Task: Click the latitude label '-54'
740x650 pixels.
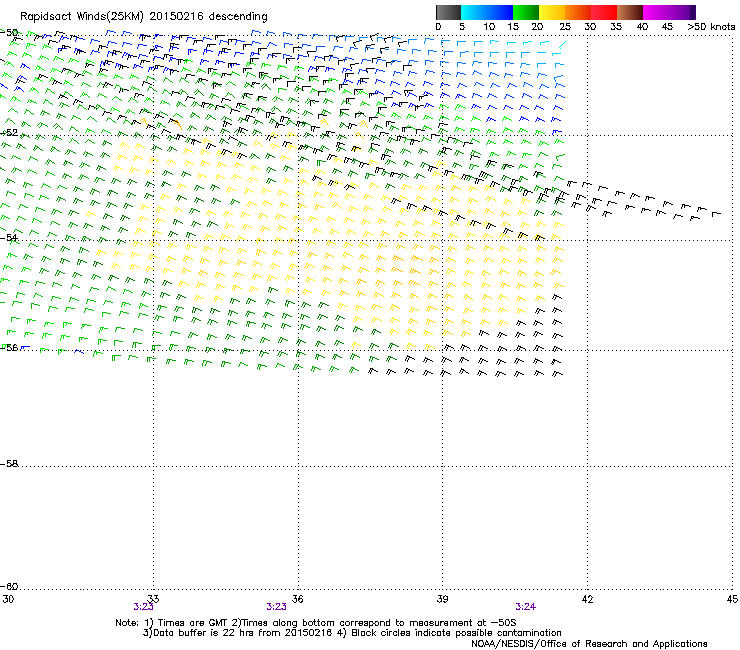Action: click(x=9, y=238)
